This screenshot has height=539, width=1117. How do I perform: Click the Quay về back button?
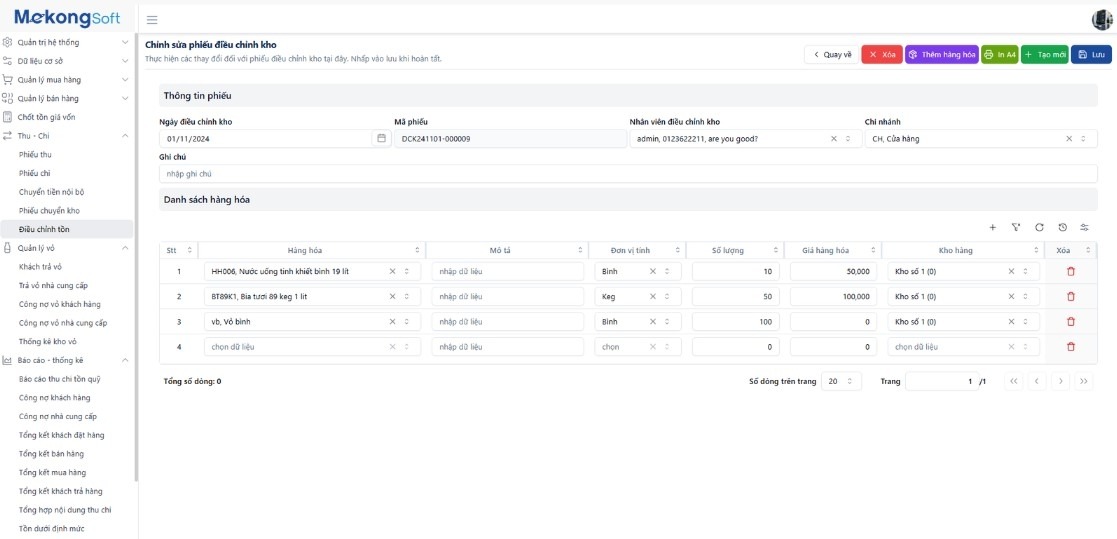[x=831, y=54]
